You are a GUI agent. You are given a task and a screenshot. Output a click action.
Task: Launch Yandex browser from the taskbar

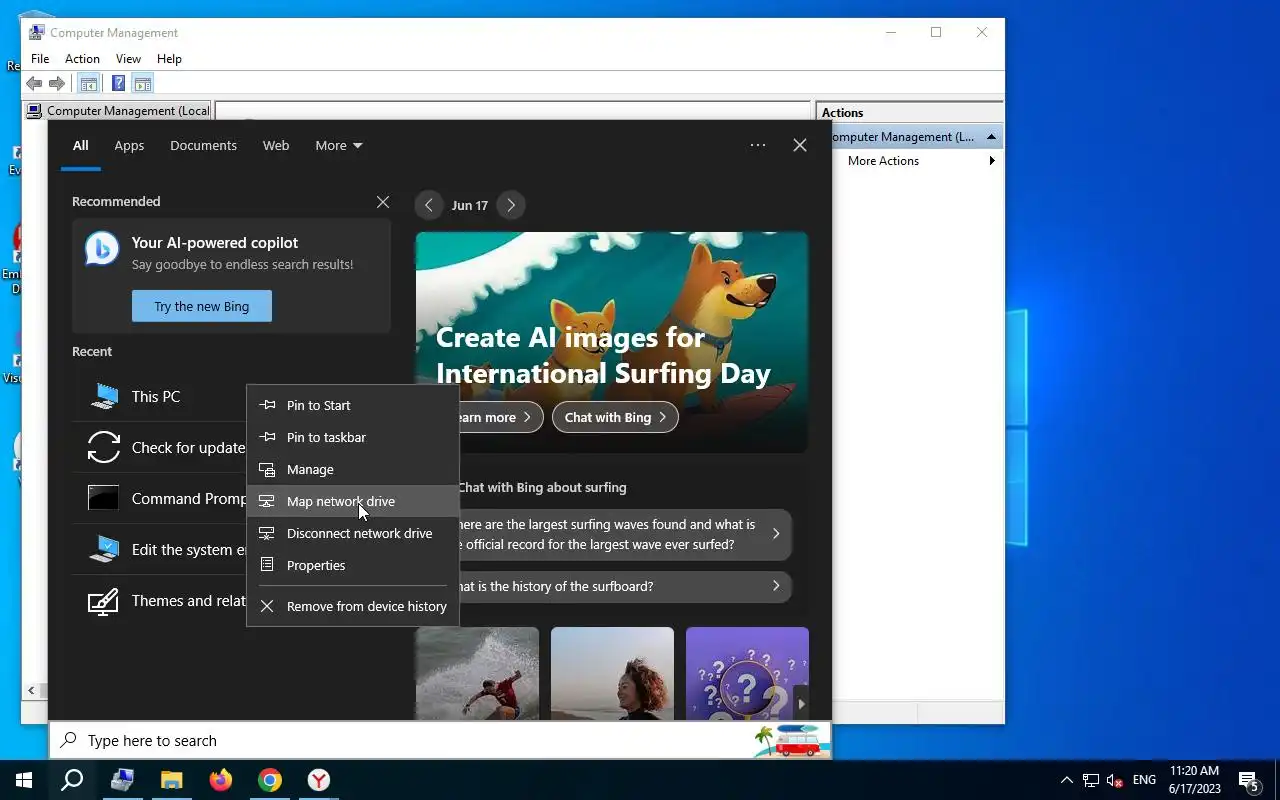tap(318, 780)
